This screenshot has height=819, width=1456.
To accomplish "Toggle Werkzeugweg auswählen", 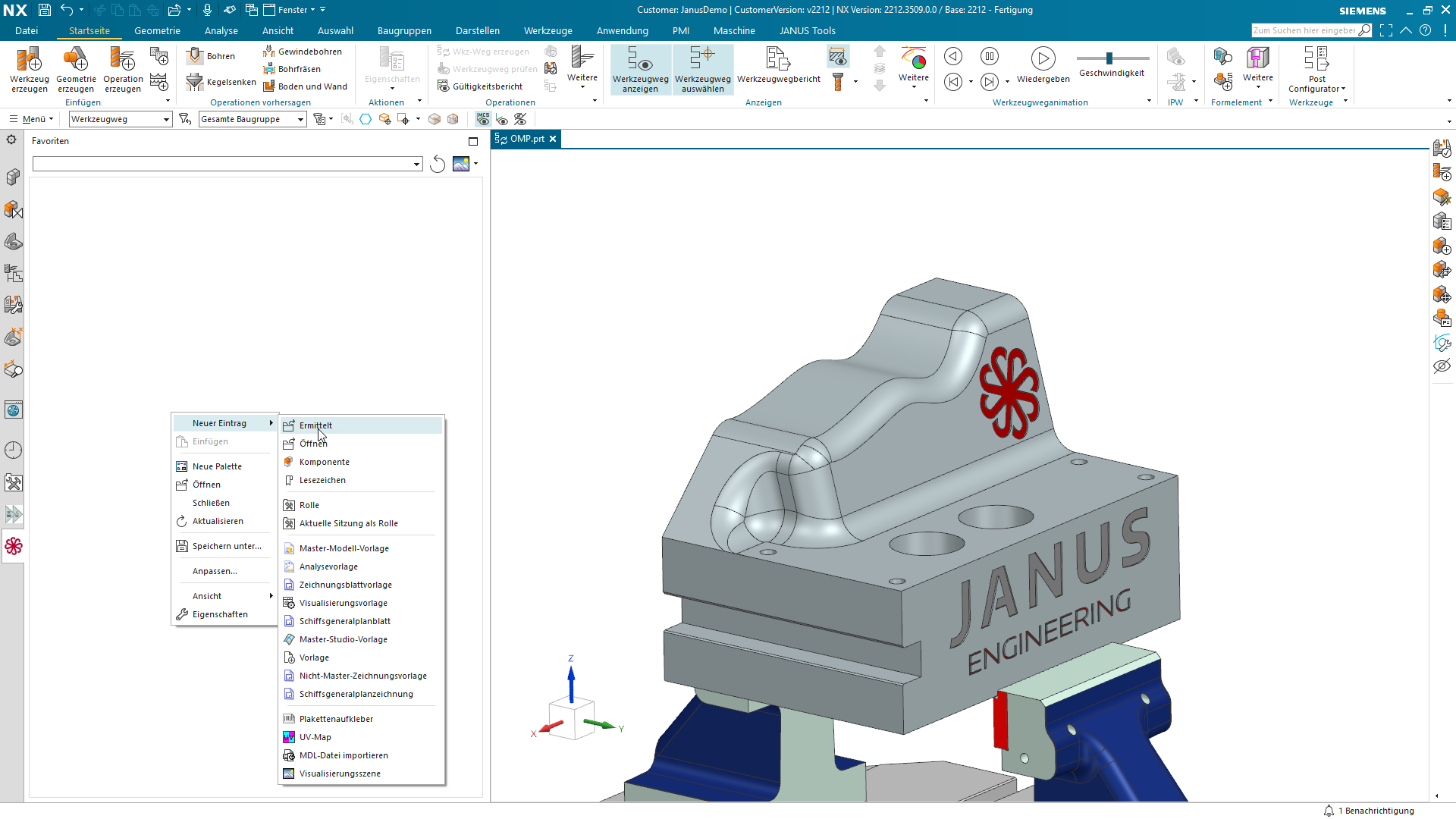I will coord(703,69).
